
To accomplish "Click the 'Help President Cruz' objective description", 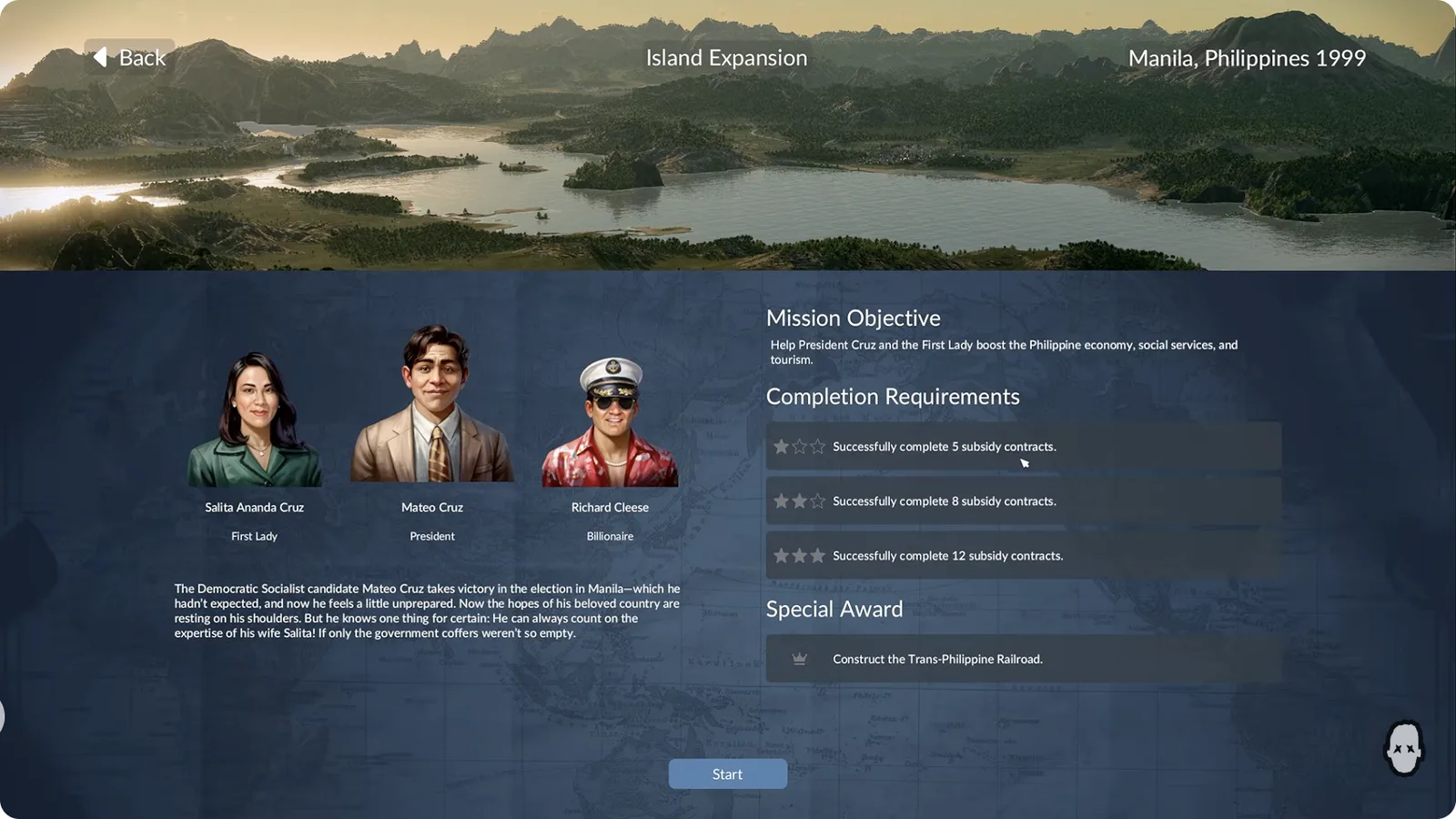I will coord(1004,351).
